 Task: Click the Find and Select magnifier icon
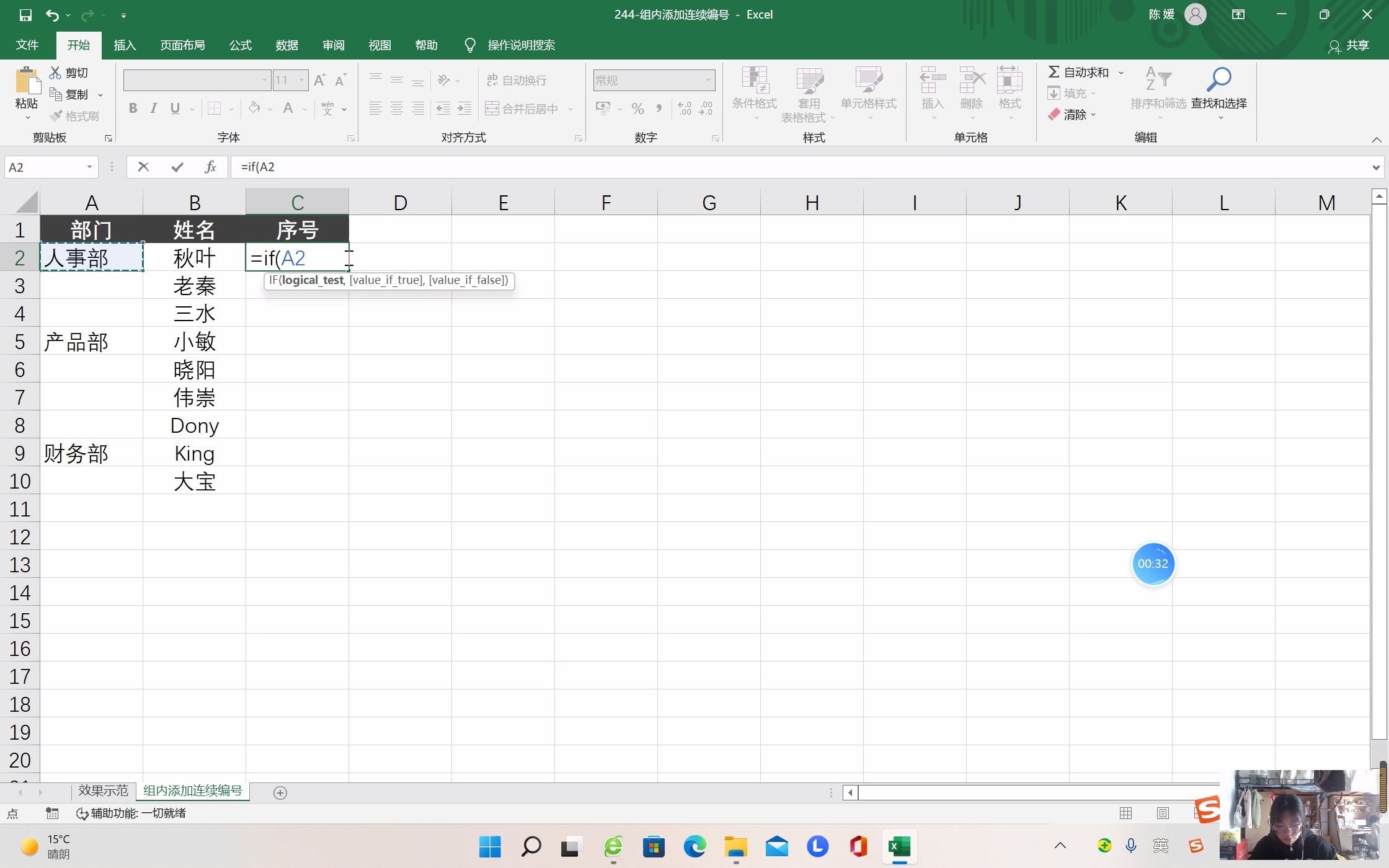[1218, 79]
